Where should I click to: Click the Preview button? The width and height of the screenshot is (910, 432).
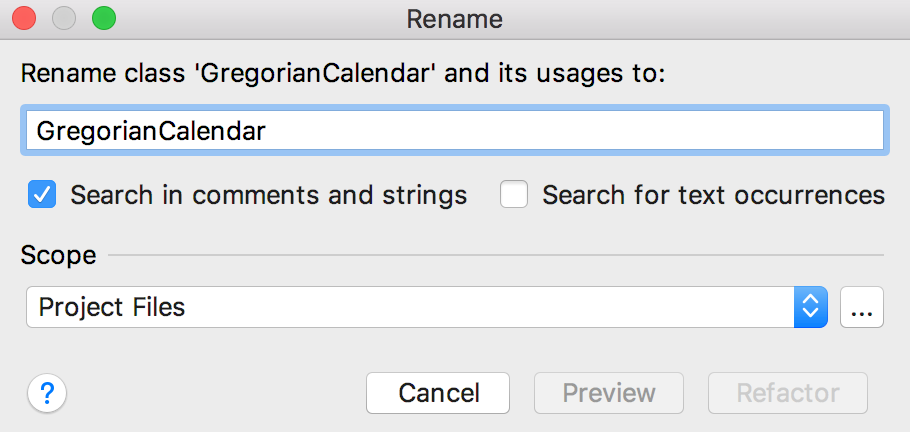click(609, 393)
